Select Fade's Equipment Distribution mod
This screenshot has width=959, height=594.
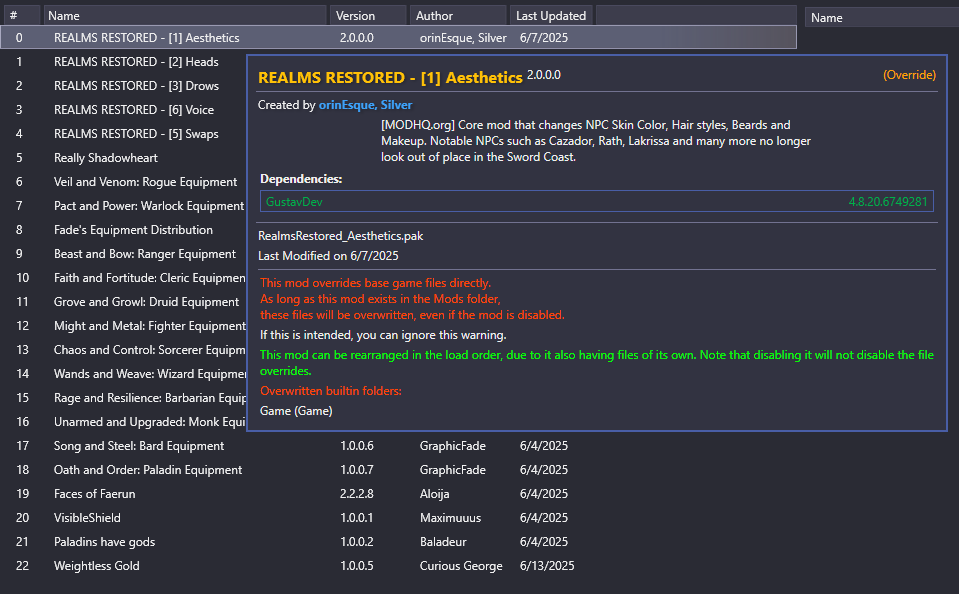point(133,229)
